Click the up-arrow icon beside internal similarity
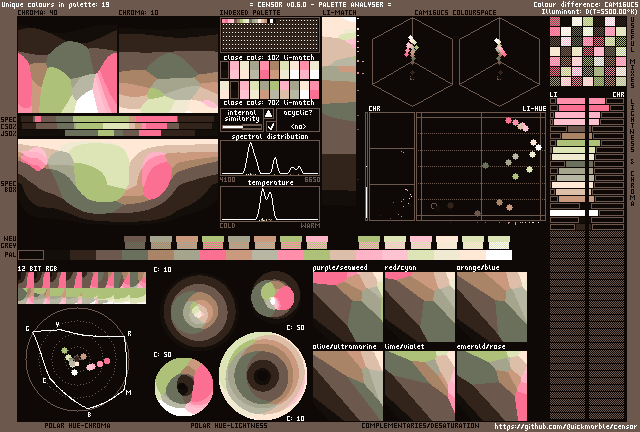 pos(268,114)
